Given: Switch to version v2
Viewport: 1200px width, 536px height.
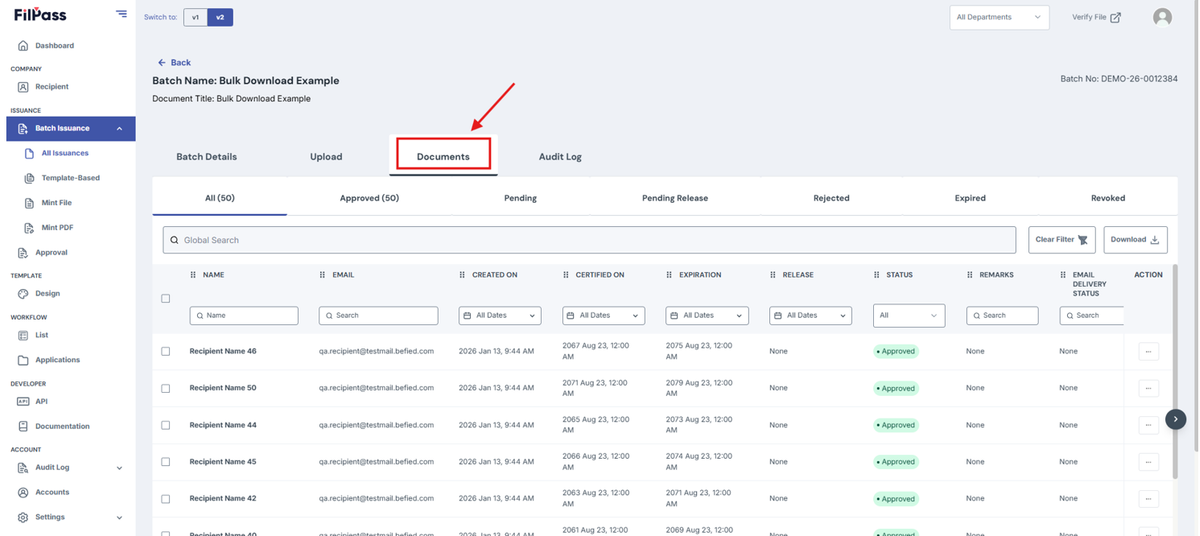Looking at the screenshot, I should point(220,17).
